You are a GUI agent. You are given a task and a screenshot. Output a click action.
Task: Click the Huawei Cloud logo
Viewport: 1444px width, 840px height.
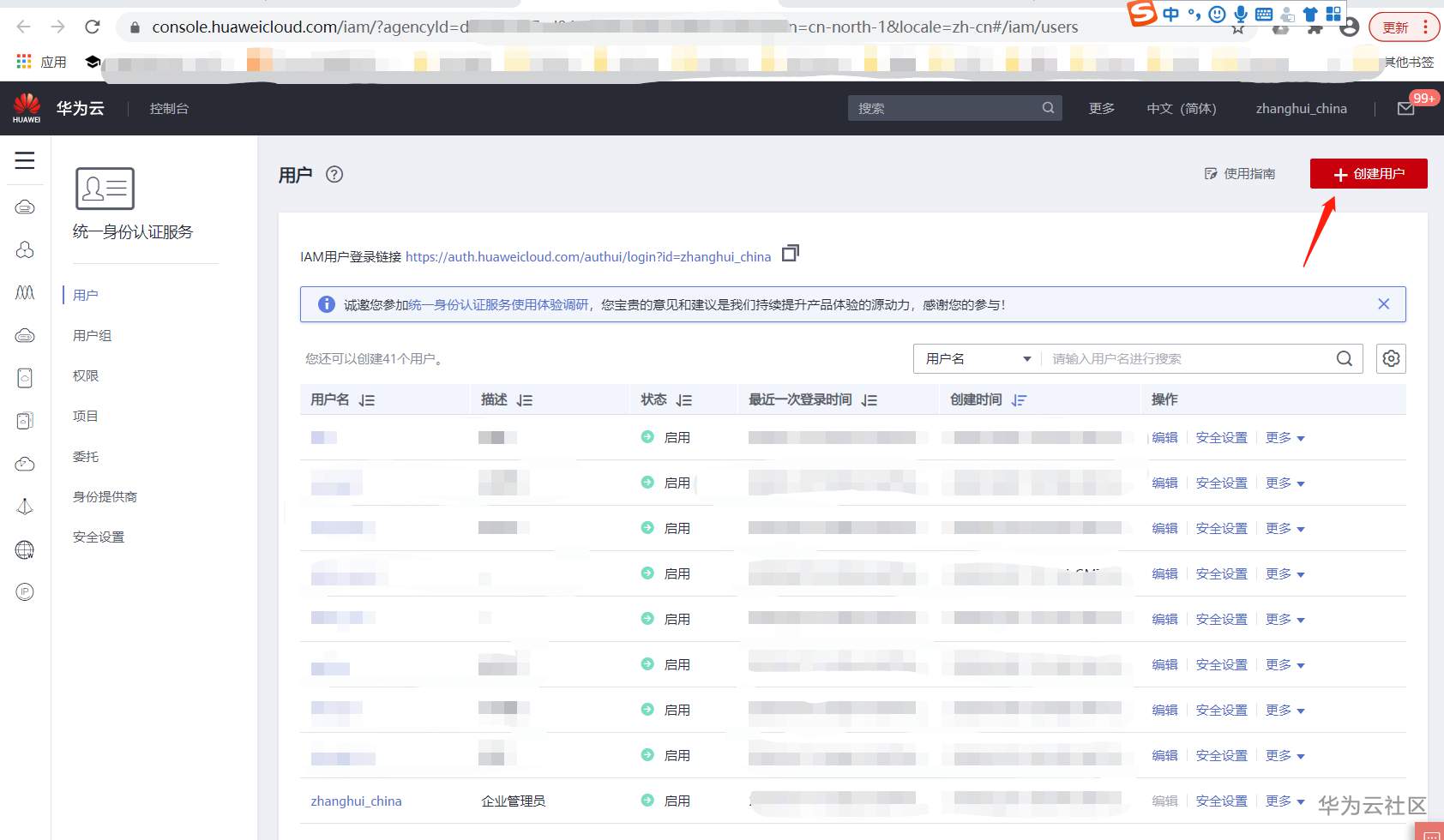27,108
